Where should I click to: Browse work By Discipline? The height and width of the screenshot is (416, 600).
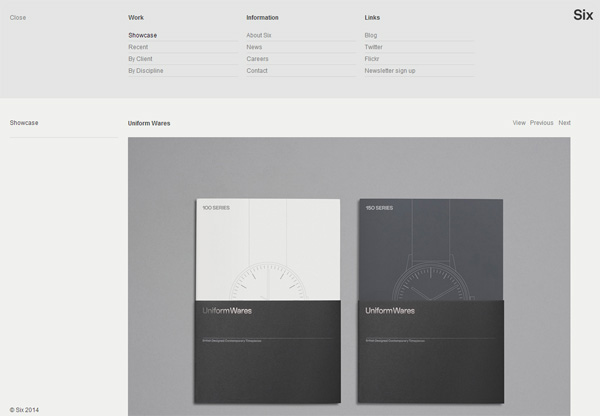(x=146, y=71)
